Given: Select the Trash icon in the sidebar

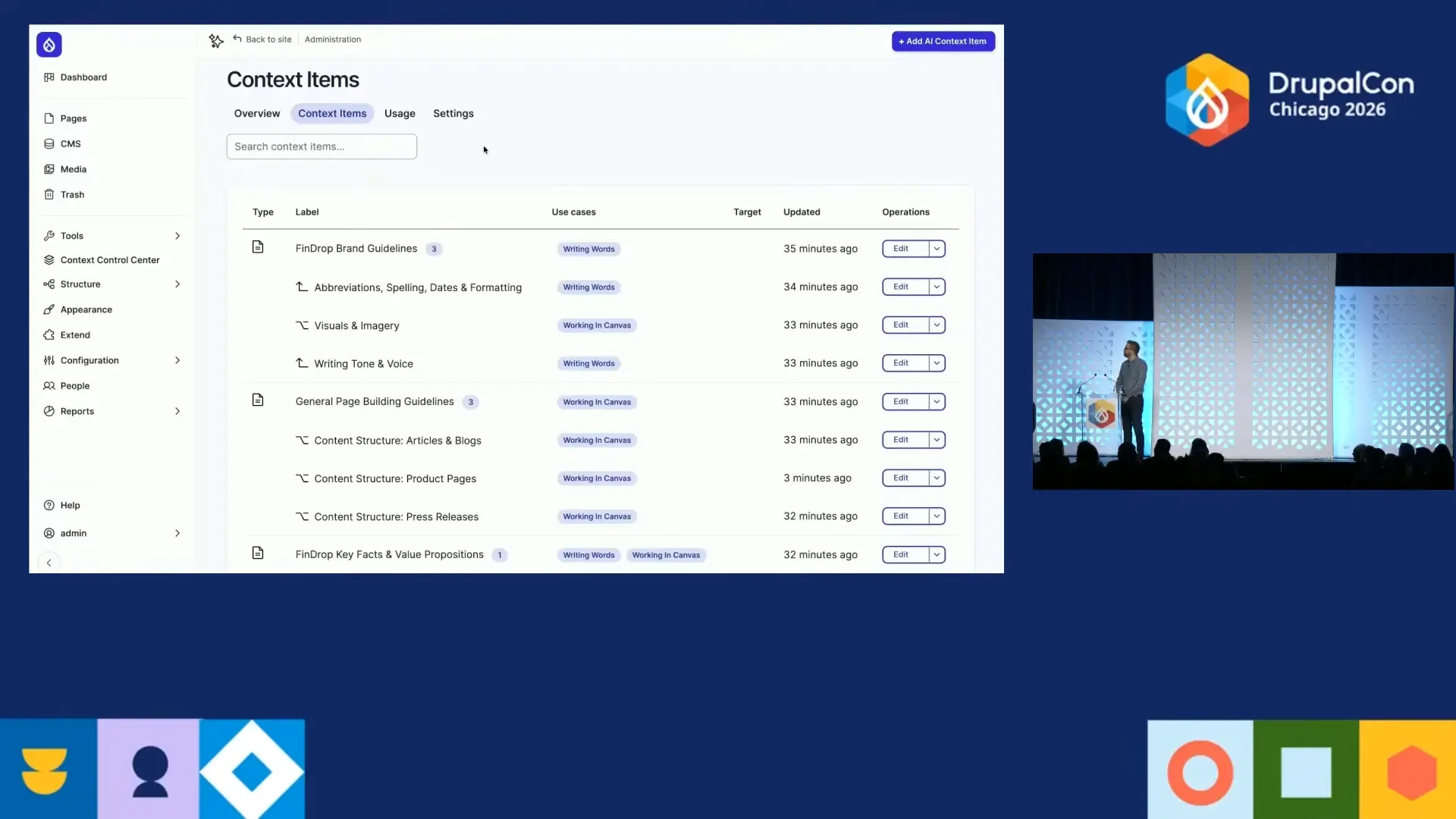Looking at the screenshot, I should pyautogui.click(x=49, y=194).
